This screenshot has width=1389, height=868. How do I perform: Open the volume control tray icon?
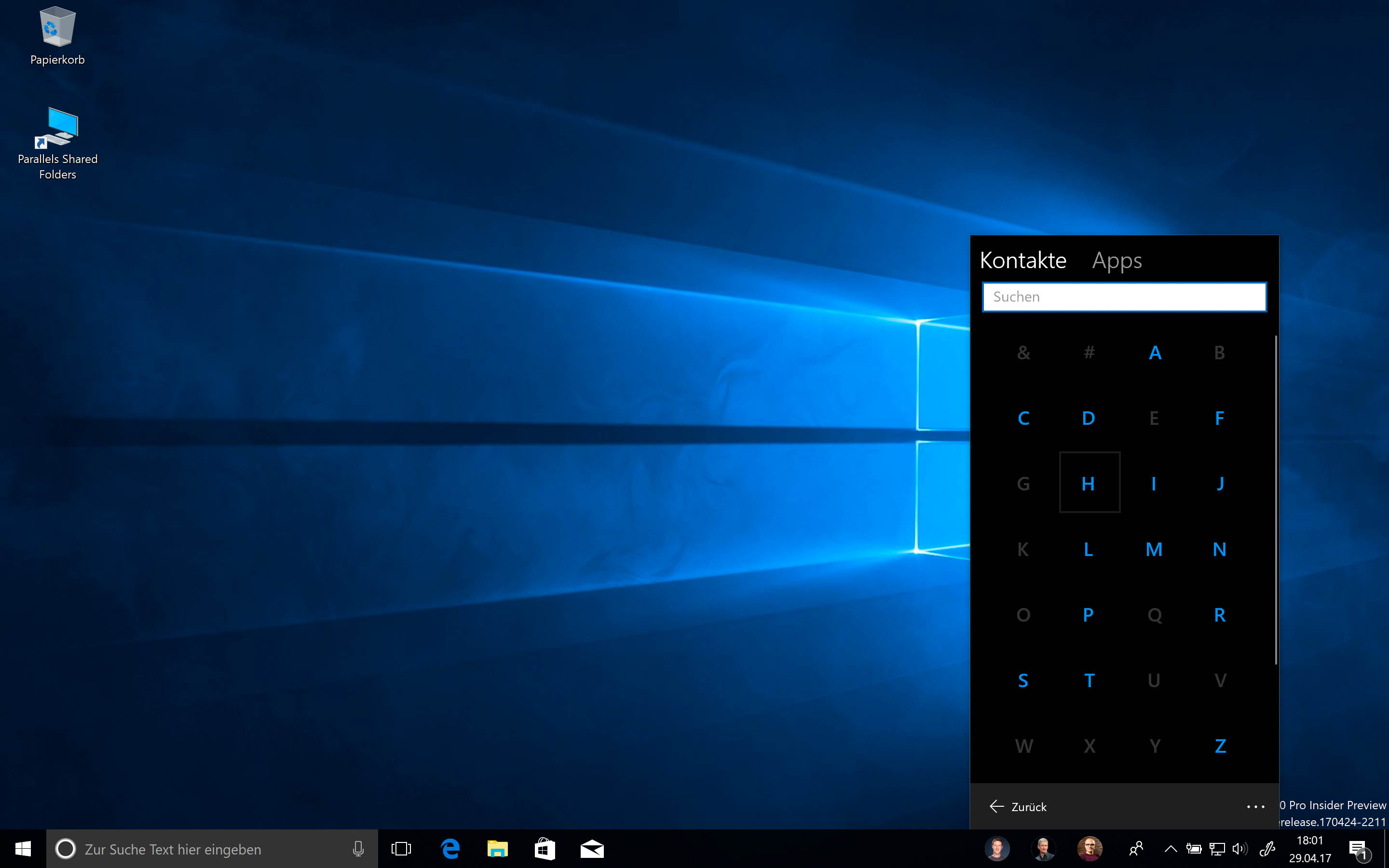(x=1240, y=849)
